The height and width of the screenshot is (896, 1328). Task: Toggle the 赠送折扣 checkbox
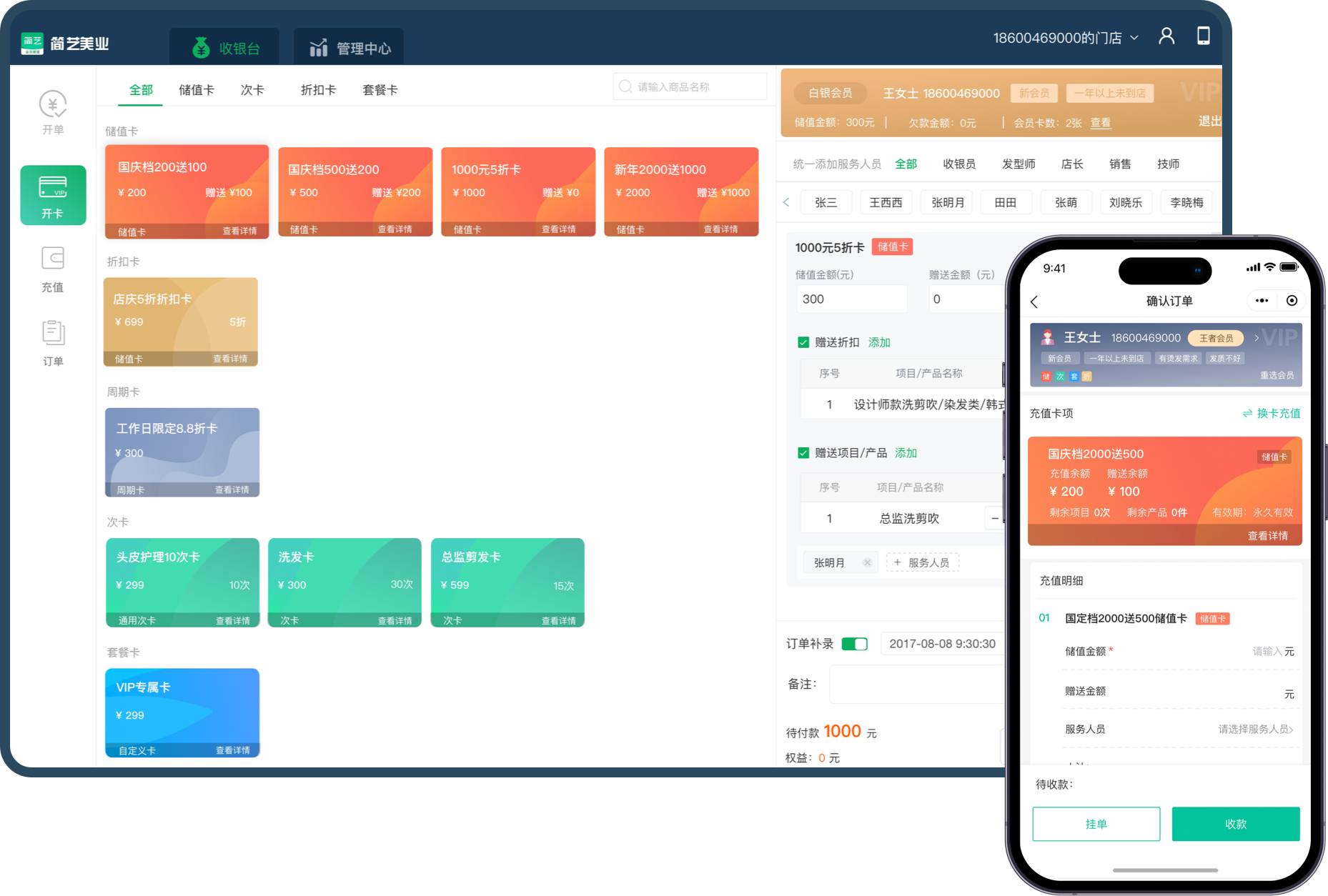click(x=803, y=342)
